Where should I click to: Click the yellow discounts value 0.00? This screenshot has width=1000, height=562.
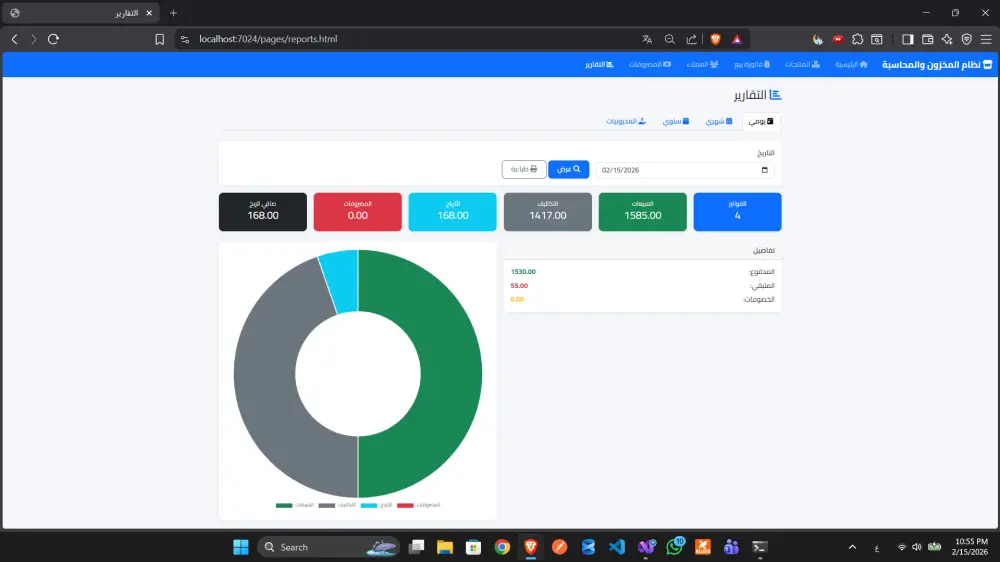517,299
